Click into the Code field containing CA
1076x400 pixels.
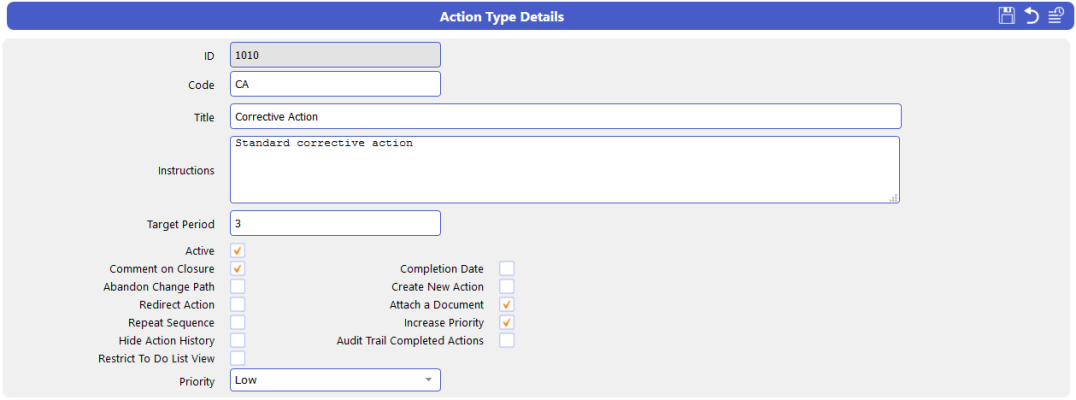[336, 84]
